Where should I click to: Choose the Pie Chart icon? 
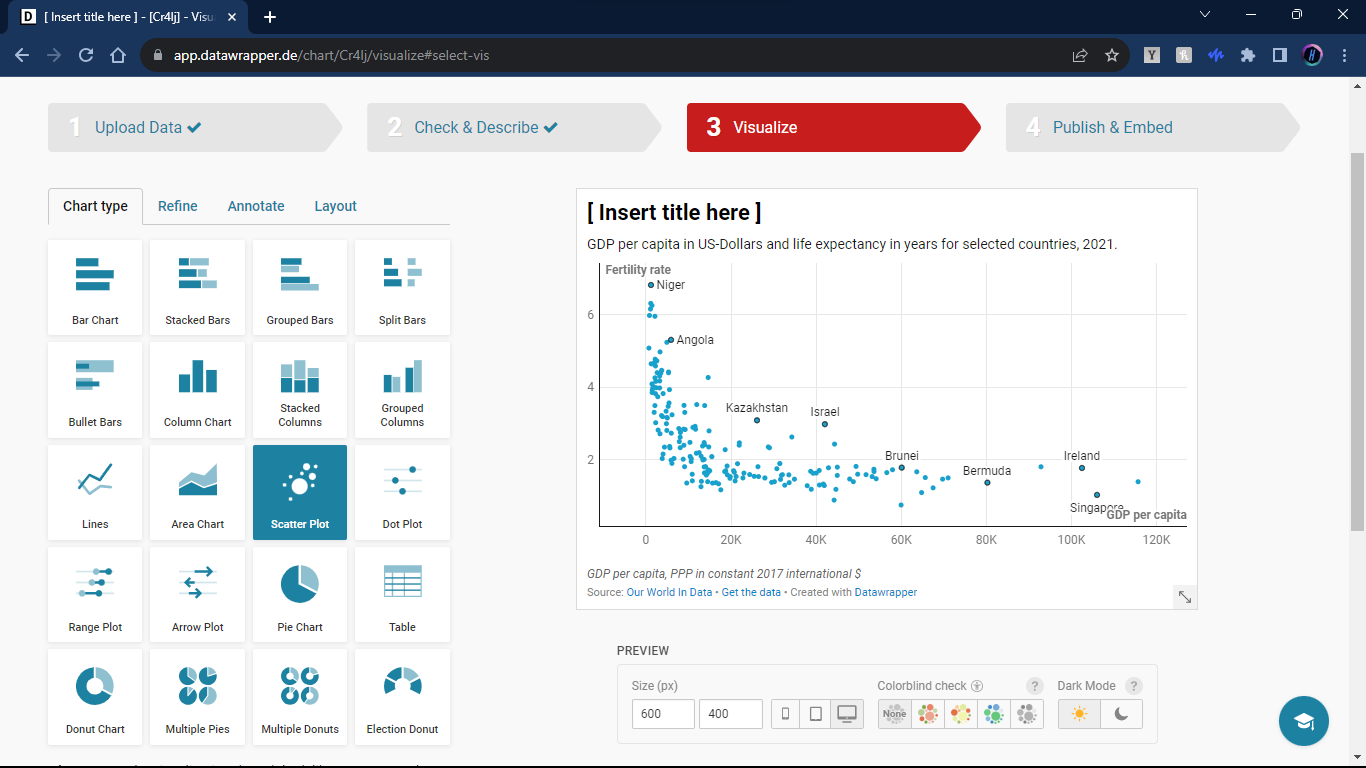point(300,594)
